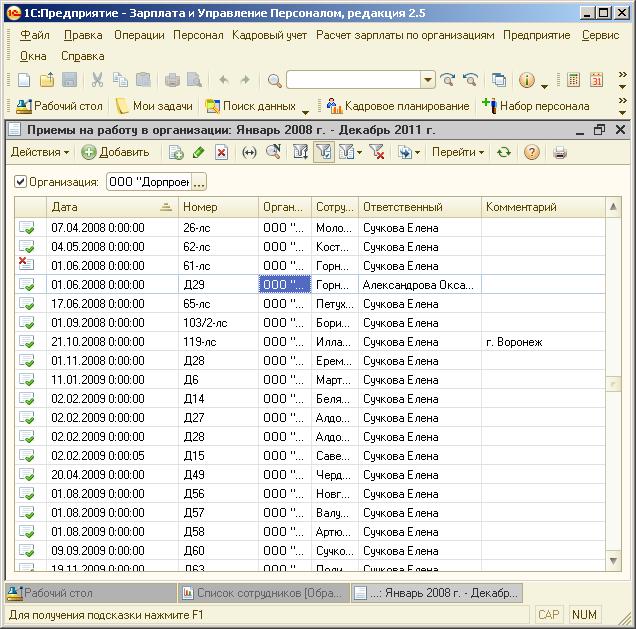Click the date interval (↔) icon
This screenshot has width=636, height=629.
click(x=249, y=152)
